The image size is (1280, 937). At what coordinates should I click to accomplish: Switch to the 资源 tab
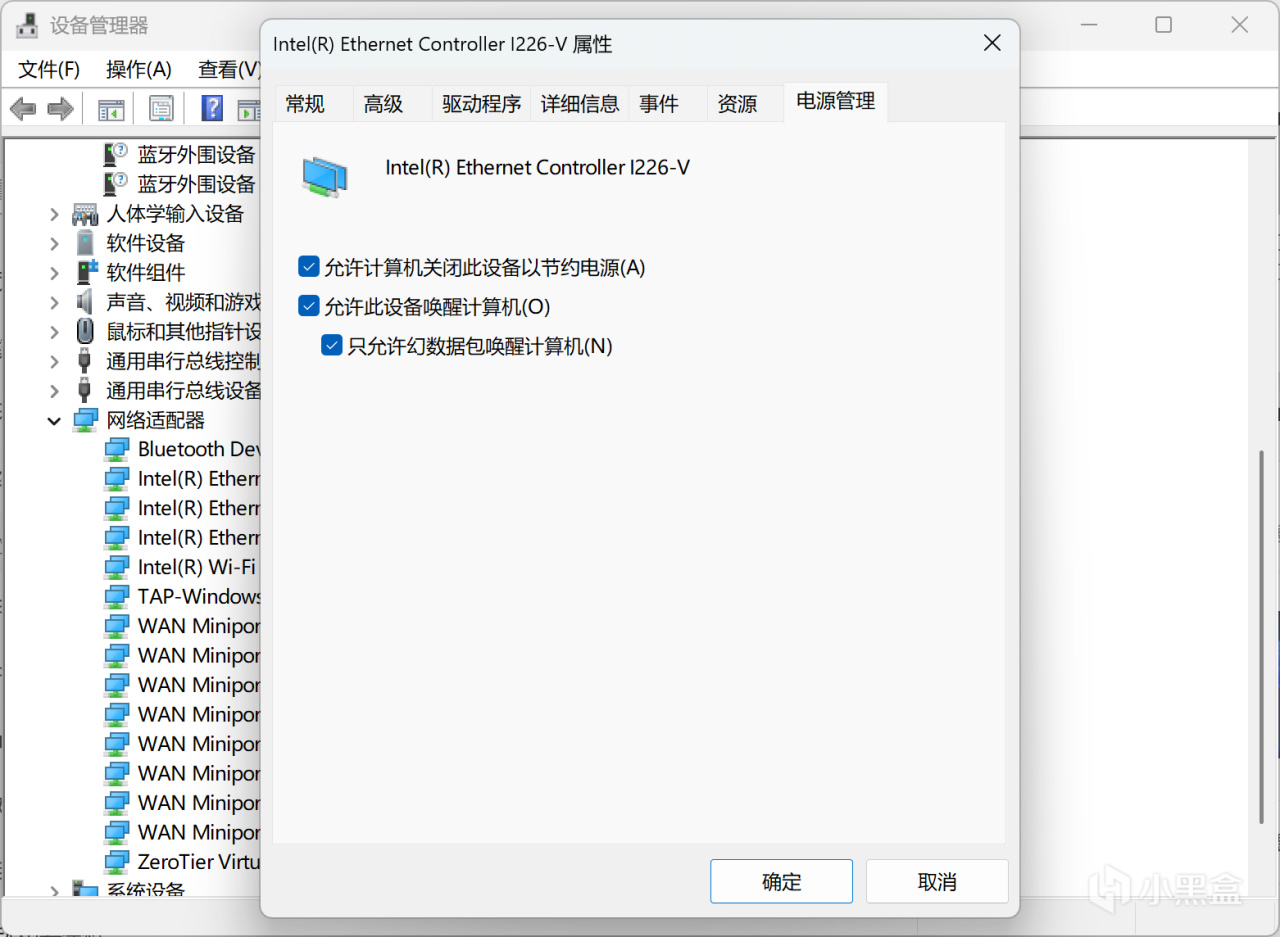746,104
